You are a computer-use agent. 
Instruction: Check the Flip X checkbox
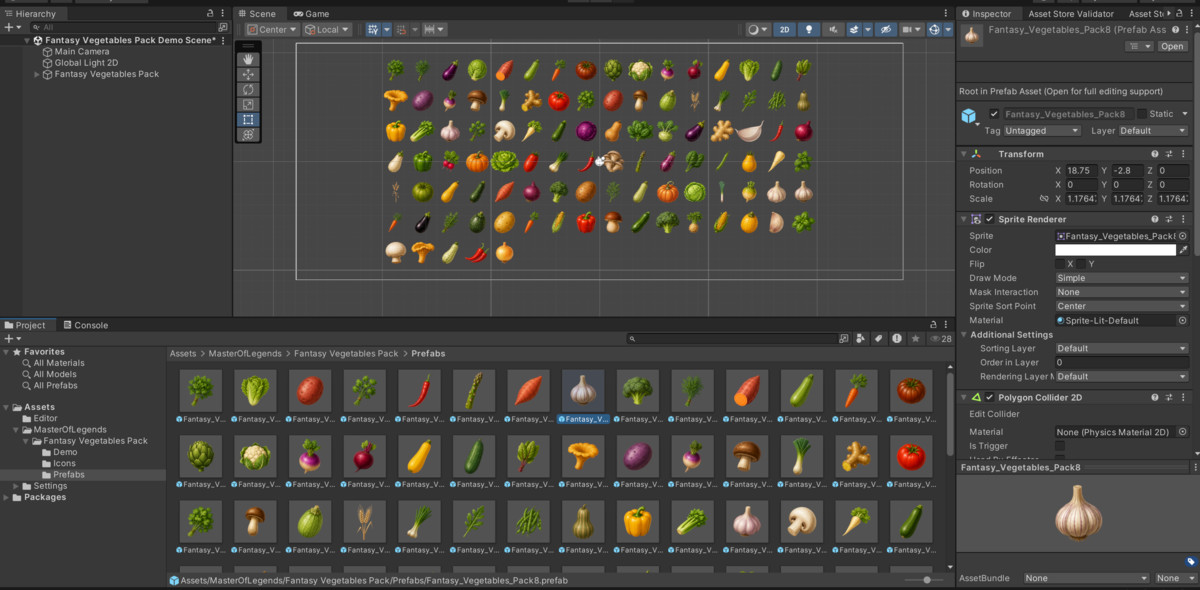click(x=1062, y=264)
